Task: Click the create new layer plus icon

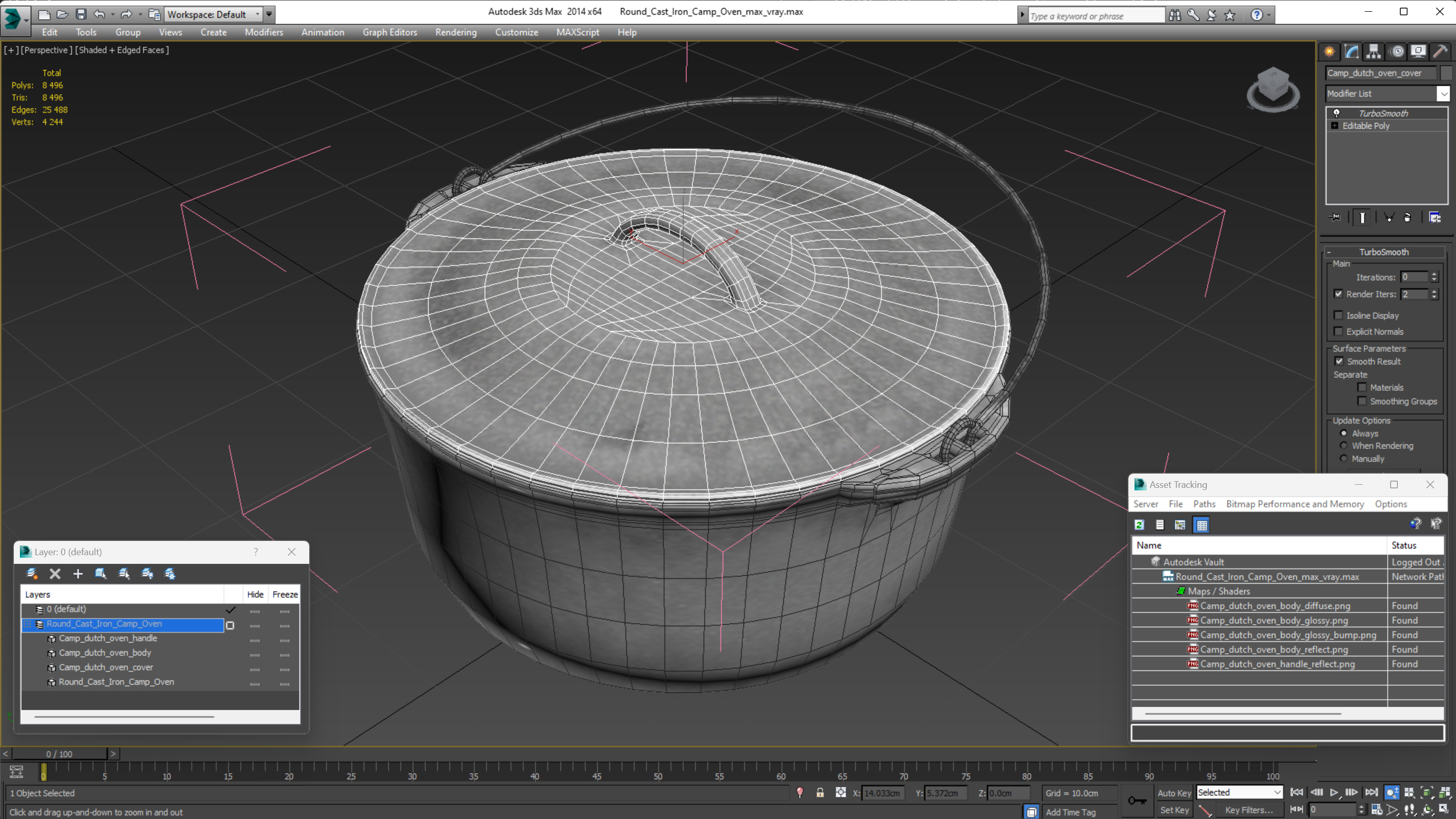Action: (x=78, y=574)
